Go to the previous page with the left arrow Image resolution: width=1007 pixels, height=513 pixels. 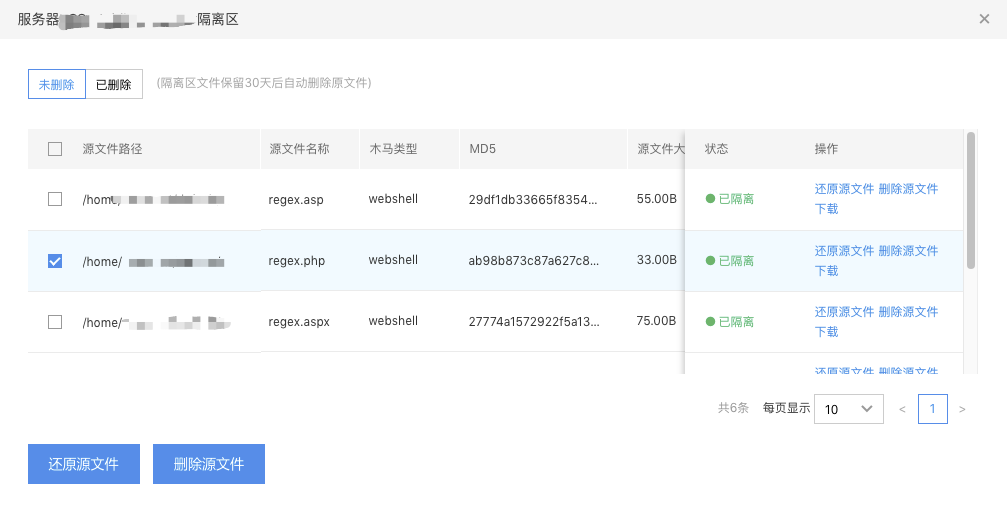(902, 409)
